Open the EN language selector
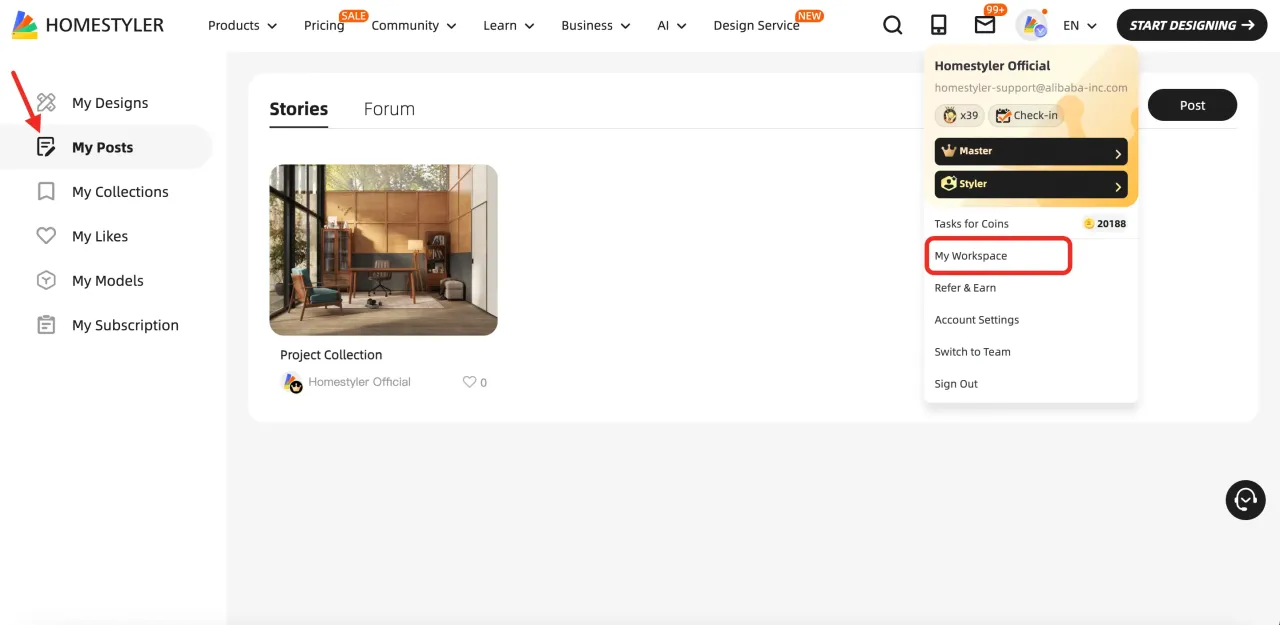The width and height of the screenshot is (1280, 625). click(1079, 26)
